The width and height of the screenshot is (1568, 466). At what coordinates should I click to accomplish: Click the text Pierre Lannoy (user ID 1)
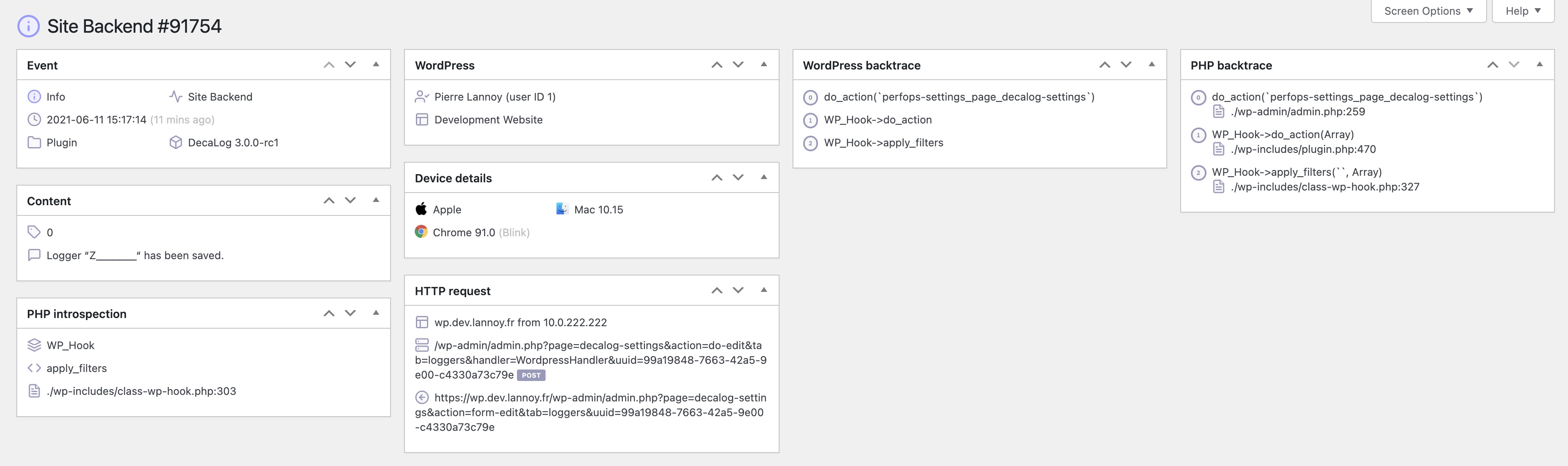click(495, 97)
